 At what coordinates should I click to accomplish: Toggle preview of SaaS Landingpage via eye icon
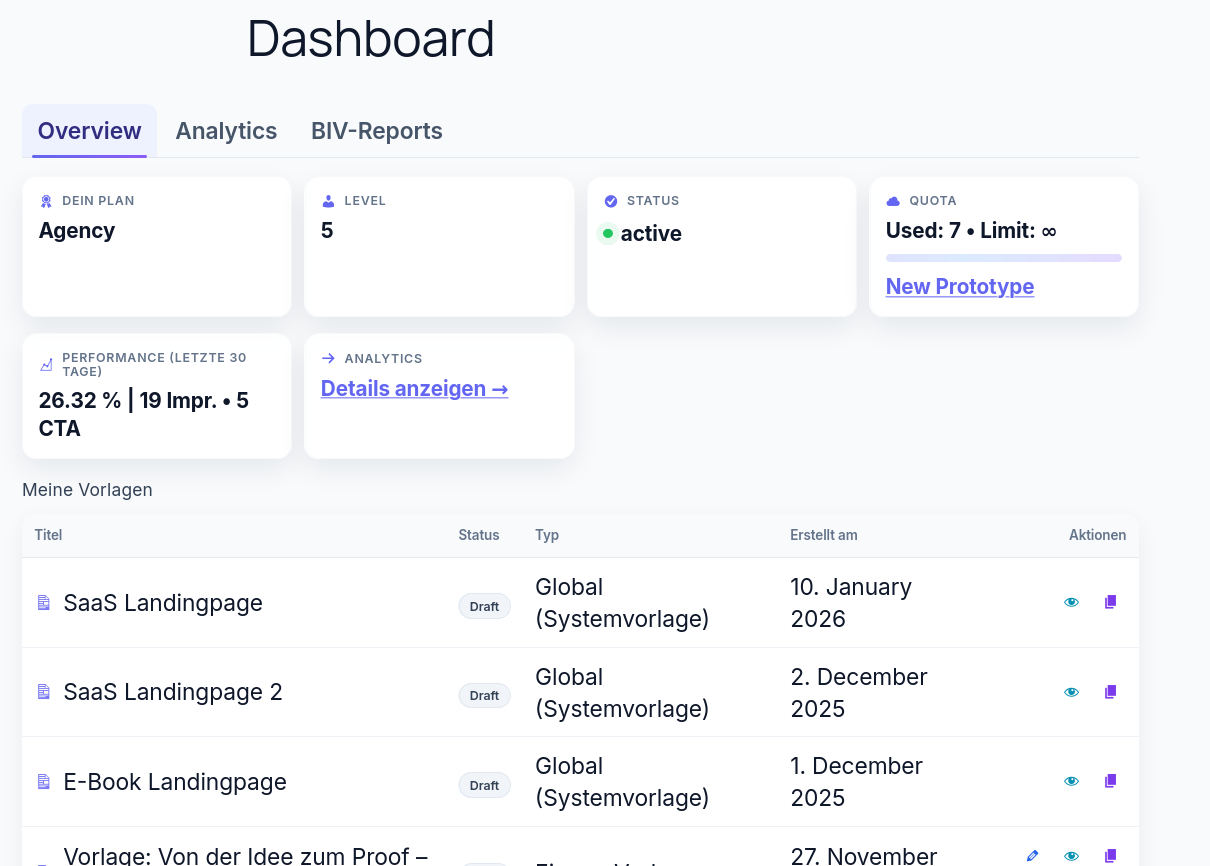(x=1071, y=601)
